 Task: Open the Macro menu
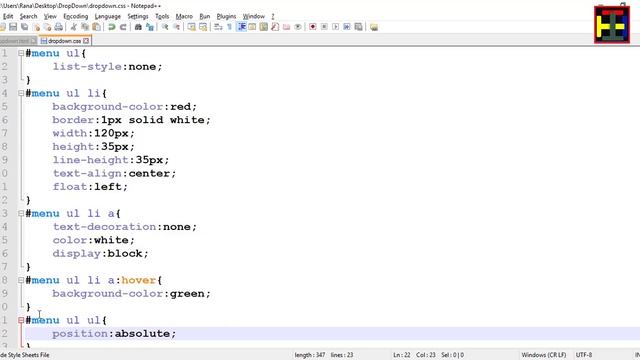click(x=184, y=16)
